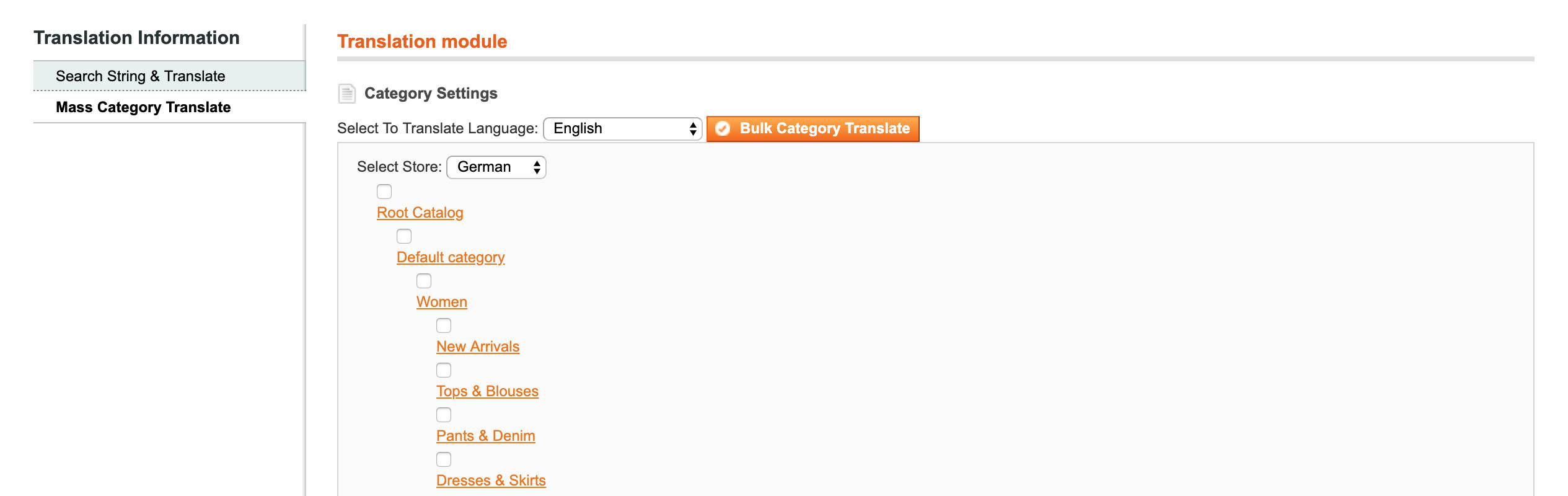The image size is (1568, 496).
Task: Select the New Arrivals checkbox
Action: (x=444, y=325)
